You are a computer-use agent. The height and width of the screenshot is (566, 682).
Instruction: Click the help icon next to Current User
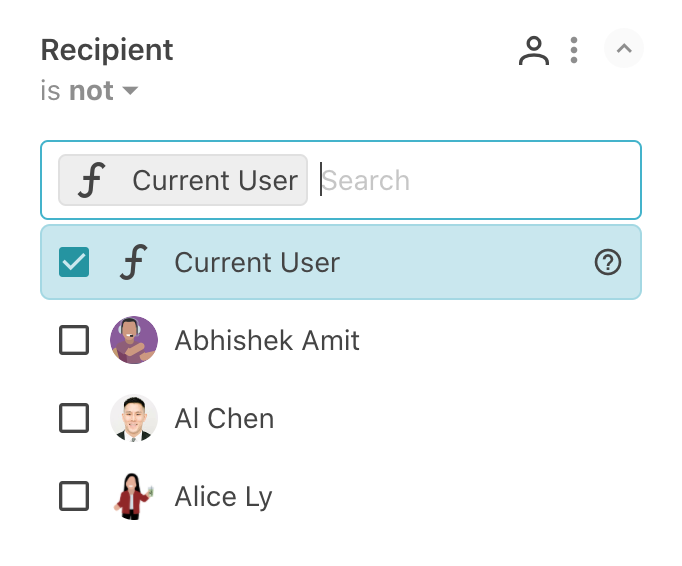608,262
